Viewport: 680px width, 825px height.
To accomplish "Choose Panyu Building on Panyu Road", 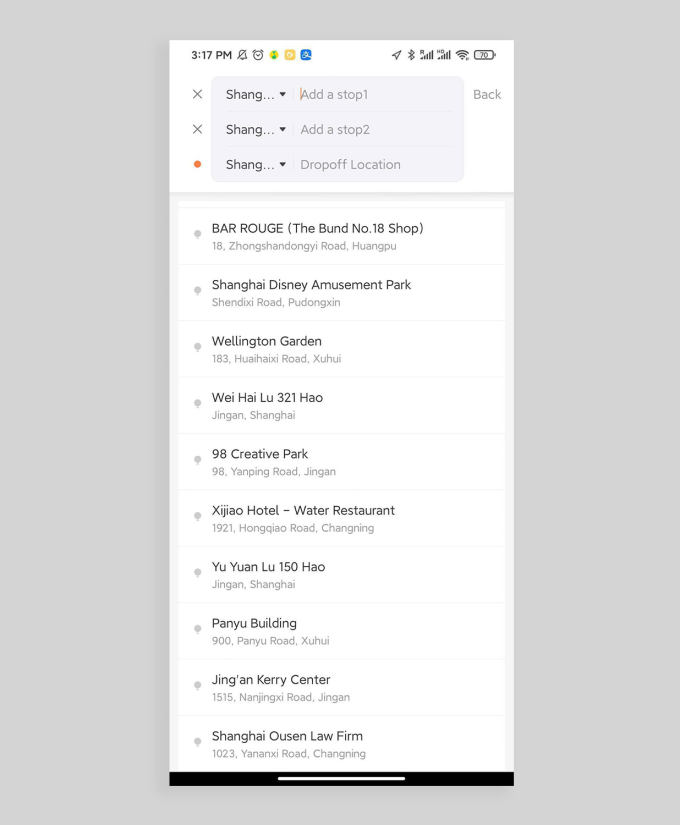I will [254, 631].
